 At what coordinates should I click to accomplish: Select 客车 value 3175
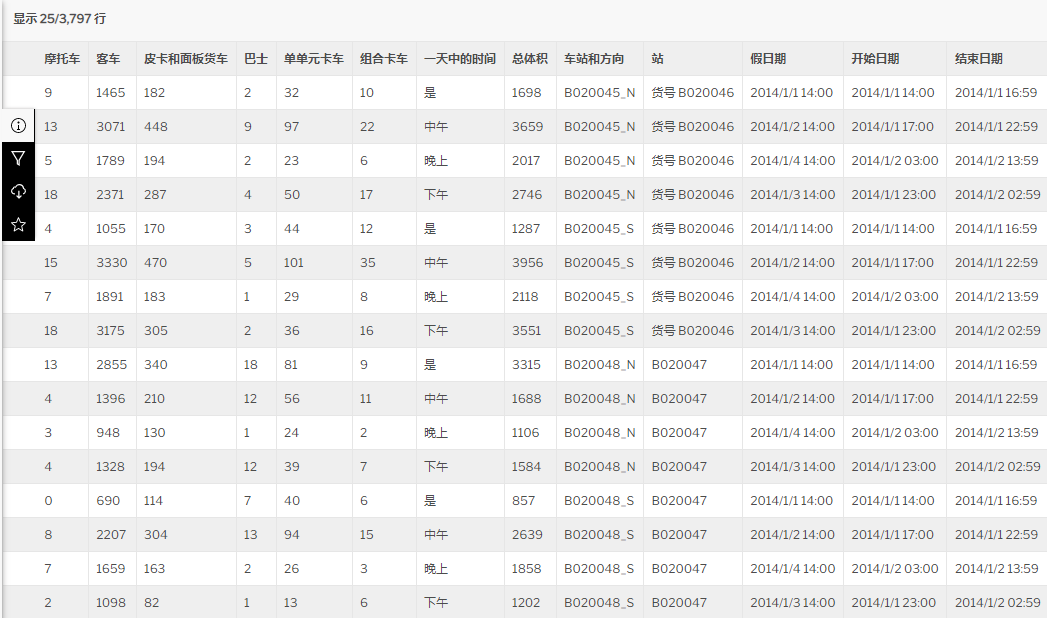click(110, 331)
